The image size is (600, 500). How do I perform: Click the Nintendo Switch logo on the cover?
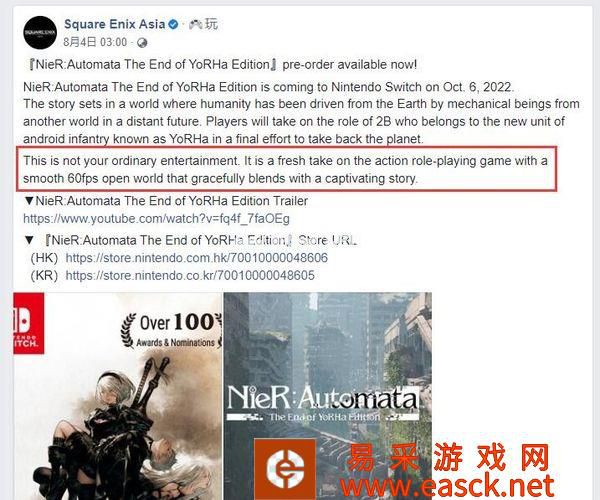[x=28, y=323]
